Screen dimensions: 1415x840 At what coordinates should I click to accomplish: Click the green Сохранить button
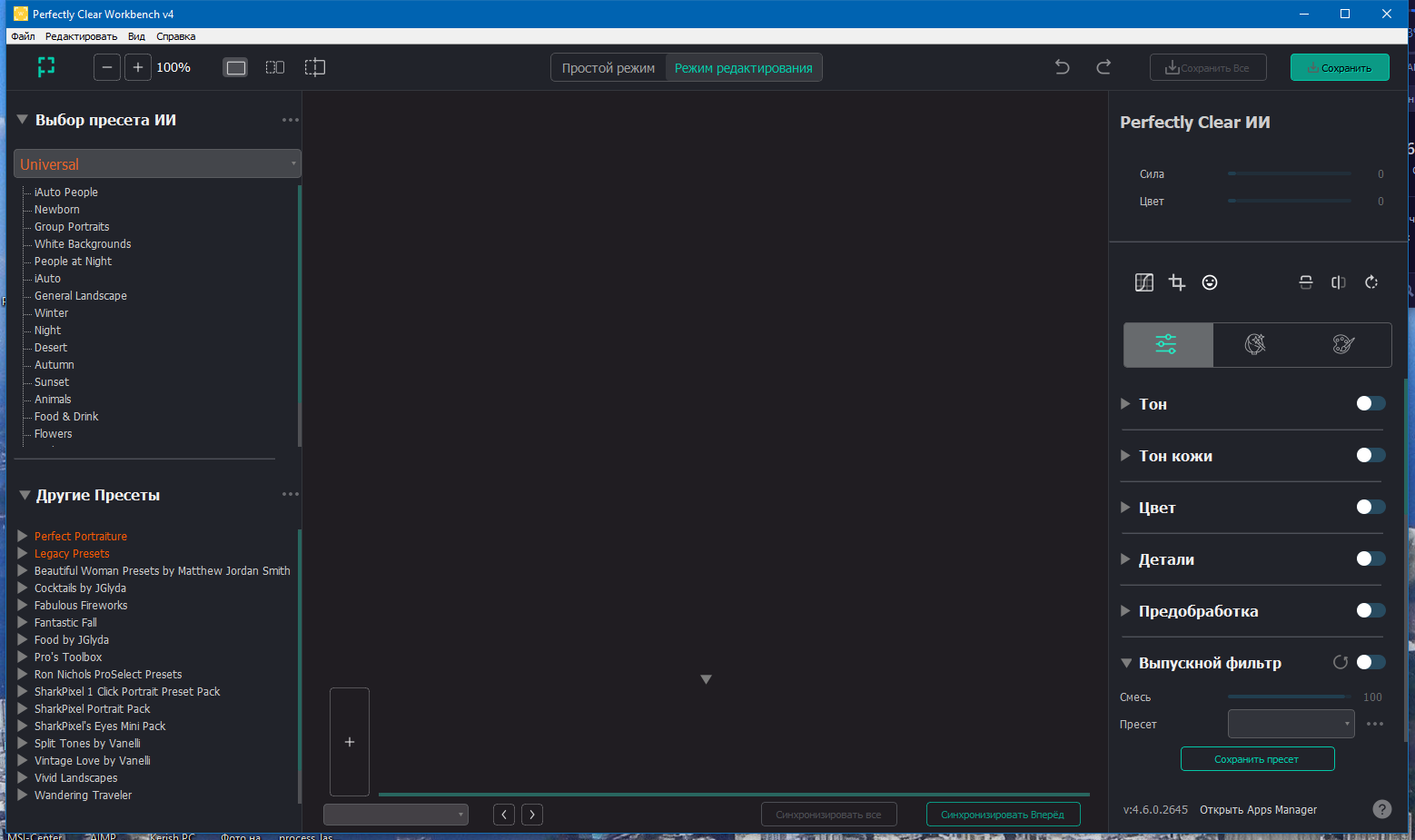pyautogui.click(x=1340, y=67)
